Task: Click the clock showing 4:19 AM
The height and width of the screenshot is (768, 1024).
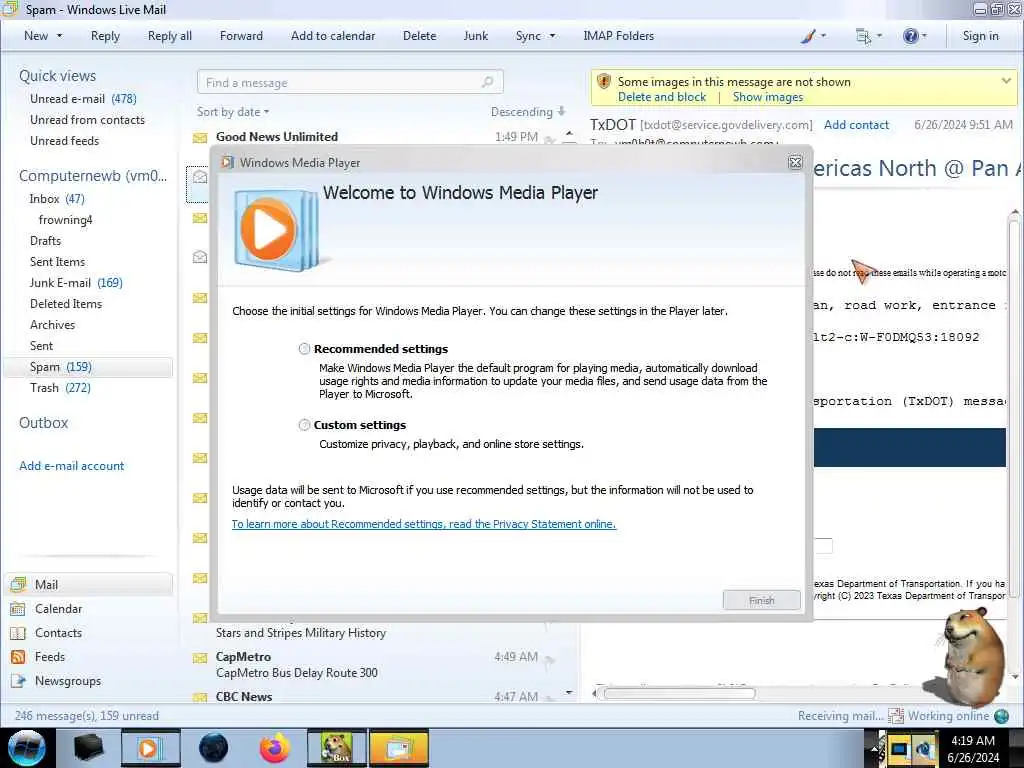Action: point(972,741)
